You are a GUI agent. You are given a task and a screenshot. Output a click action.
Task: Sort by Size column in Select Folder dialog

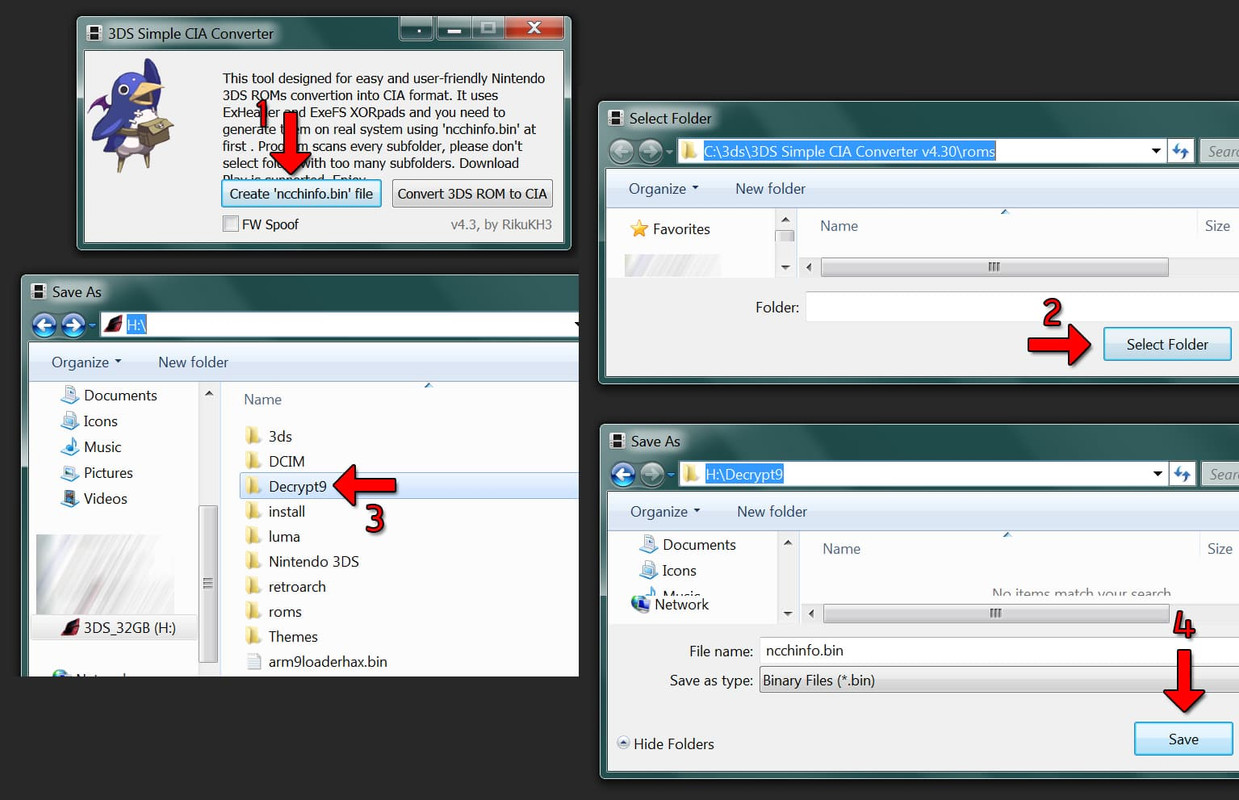[x=1217, y=226]
